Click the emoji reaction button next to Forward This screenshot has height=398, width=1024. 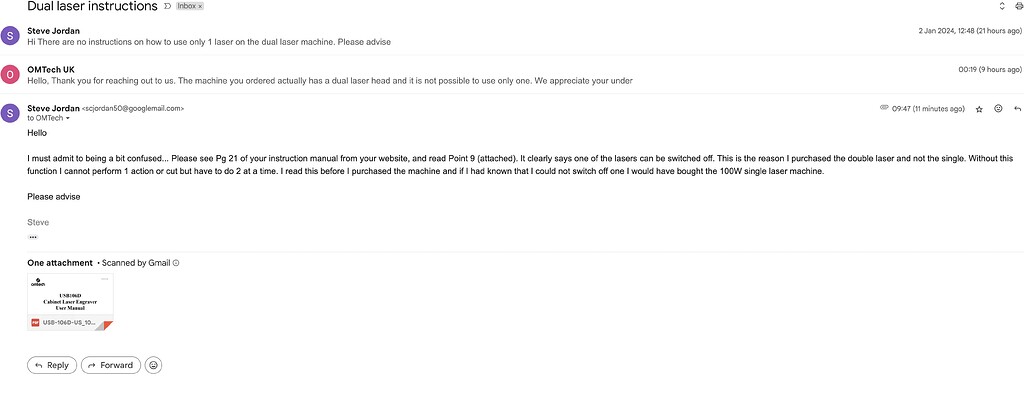click(153, 365)
